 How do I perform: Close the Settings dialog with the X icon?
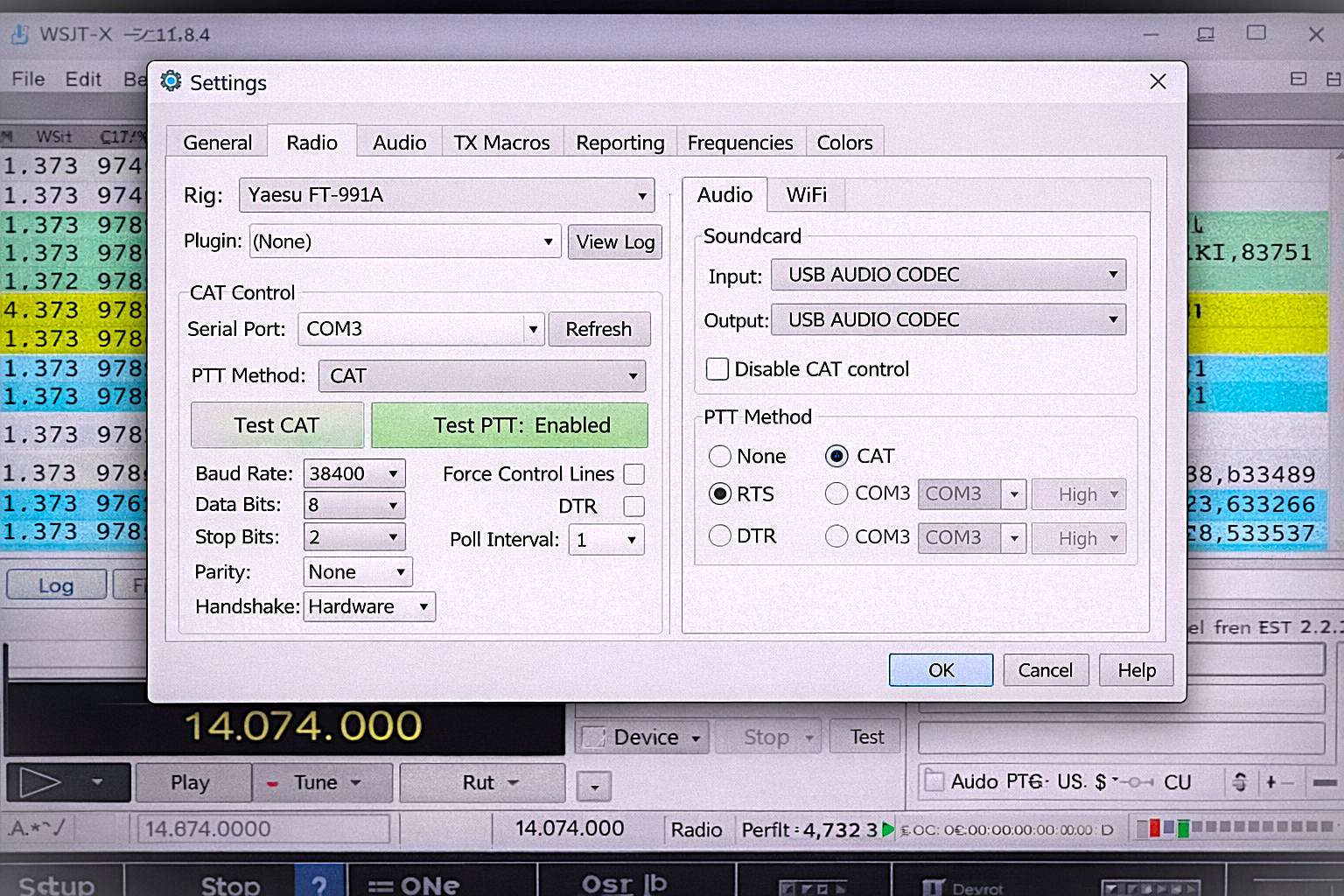tap(1158, 81)
